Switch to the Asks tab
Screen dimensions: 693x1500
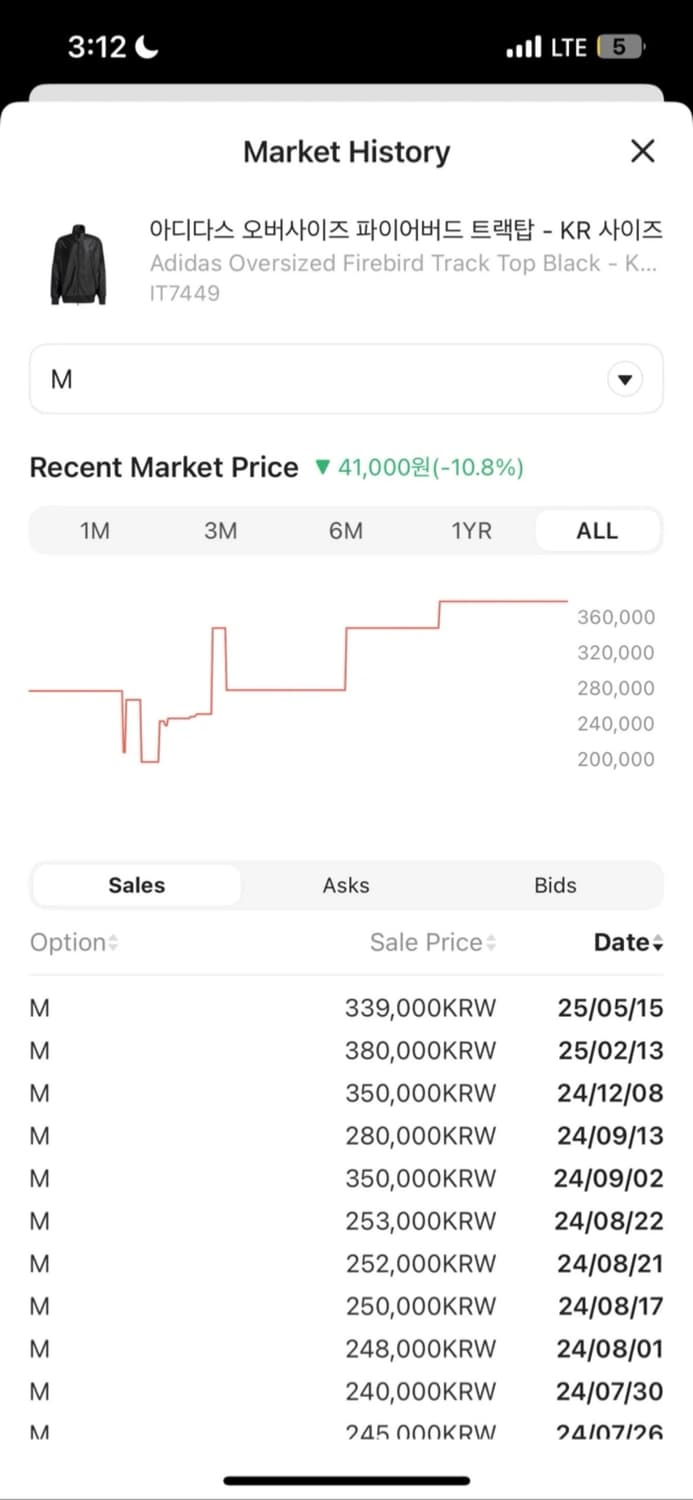(346, 885)
